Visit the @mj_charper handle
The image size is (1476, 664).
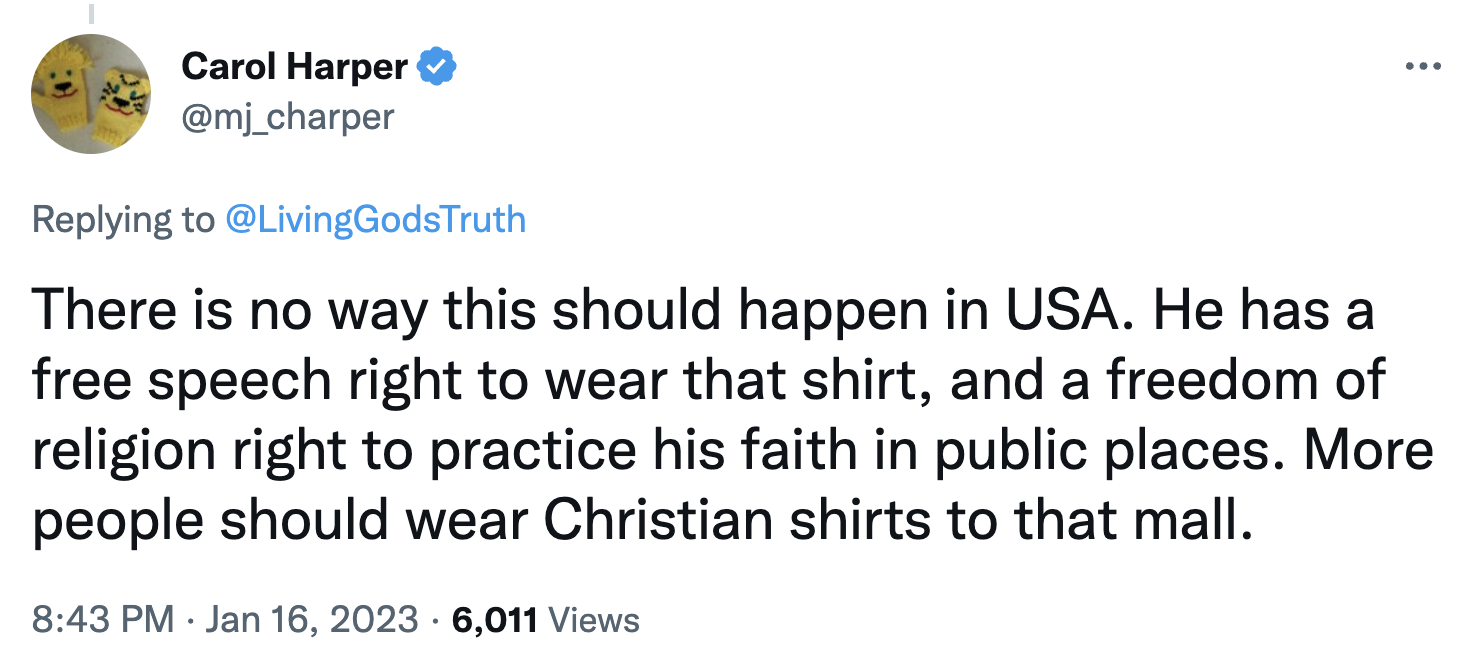point(288,117)
